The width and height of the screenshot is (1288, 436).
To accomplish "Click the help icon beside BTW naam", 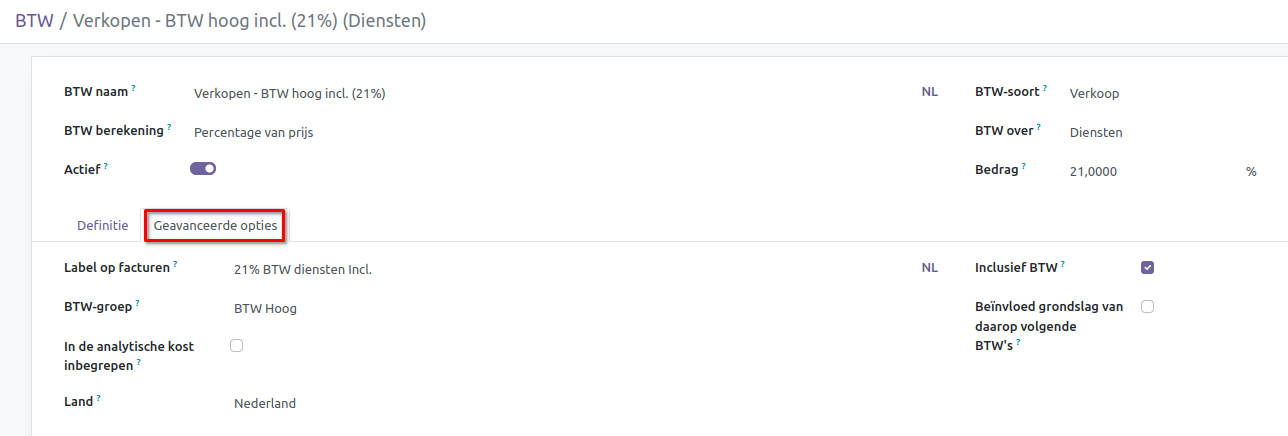I will pyautogui.click(x=133, y=89).
